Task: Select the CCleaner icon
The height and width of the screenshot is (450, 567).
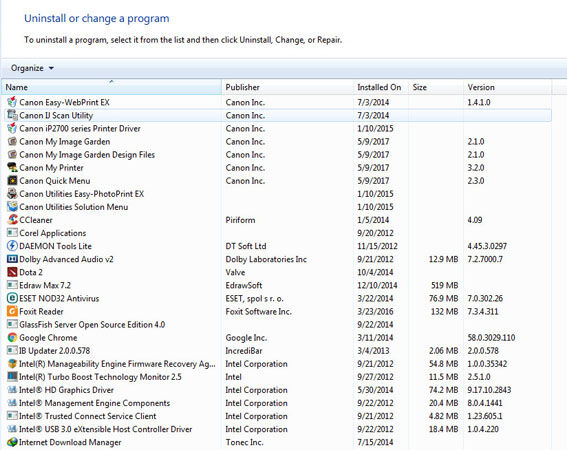Action: click(x=12, y=220)
